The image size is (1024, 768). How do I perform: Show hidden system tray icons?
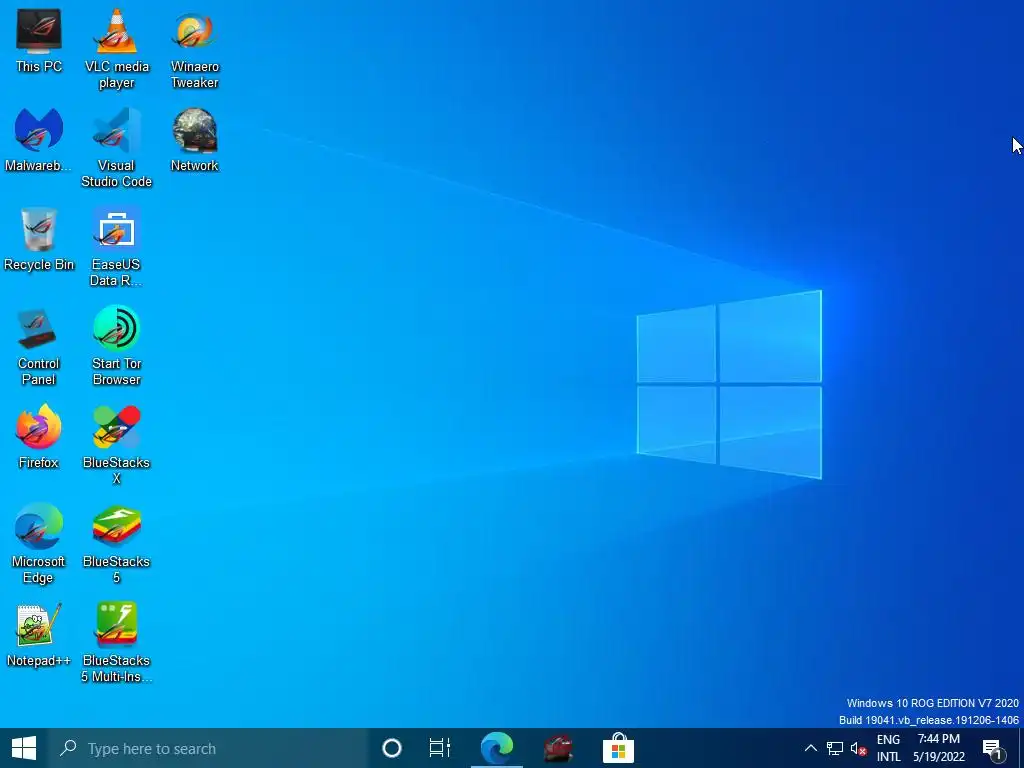pos(810,748)
